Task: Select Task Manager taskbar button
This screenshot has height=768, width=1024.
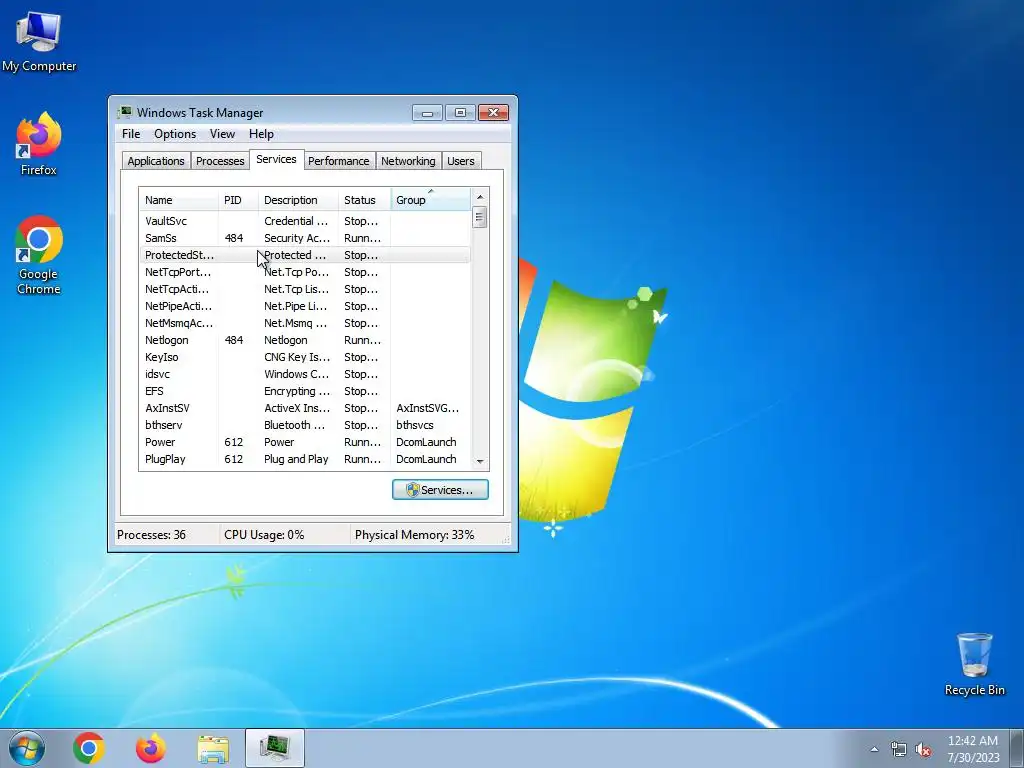Action: click(275, 748)
